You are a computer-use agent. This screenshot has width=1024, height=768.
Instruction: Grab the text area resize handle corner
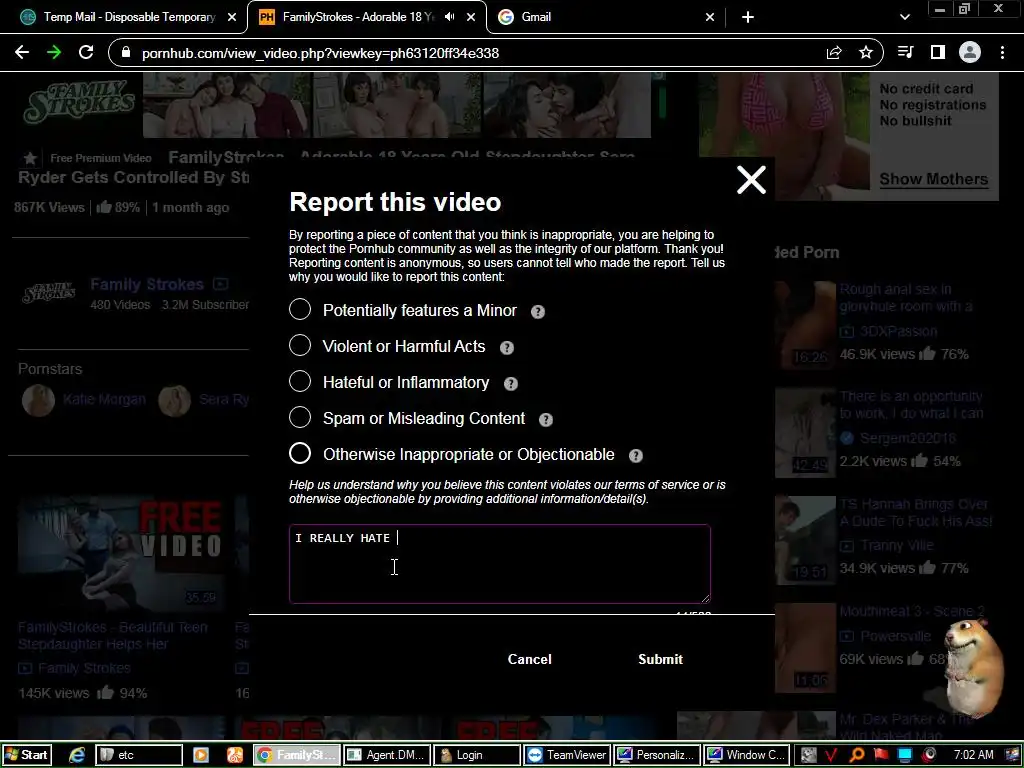click(705, 598)
